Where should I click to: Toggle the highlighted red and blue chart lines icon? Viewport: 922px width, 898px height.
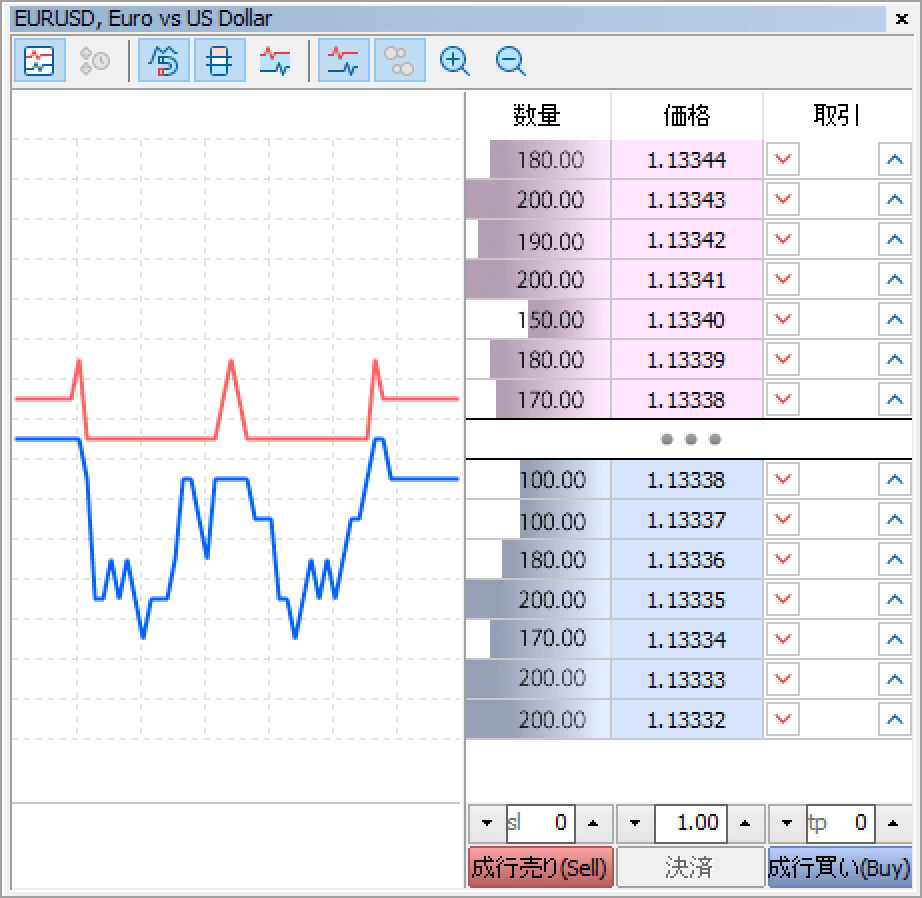(x=344, y=61)
